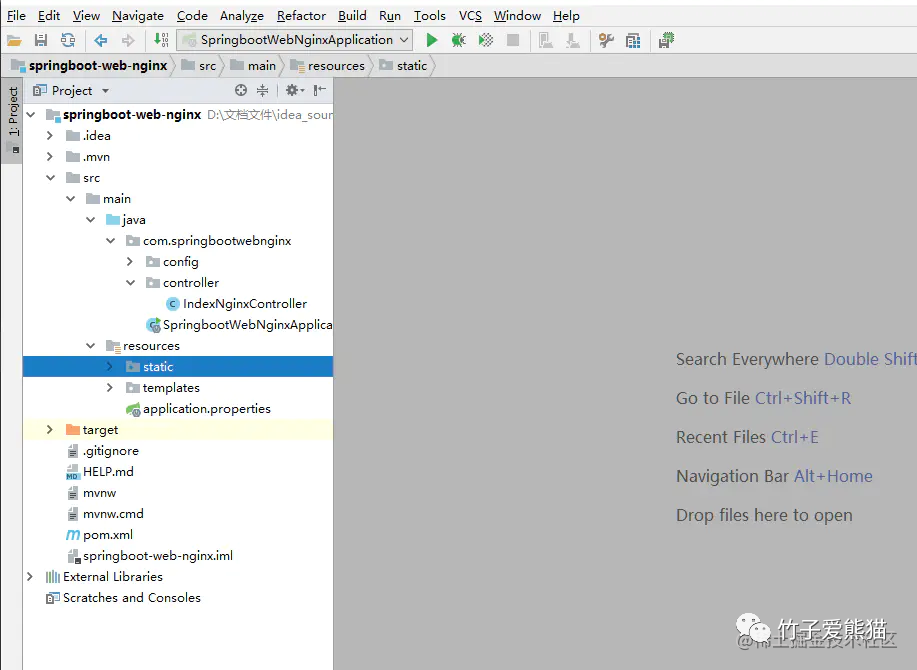917x670 pixels.
Task: Open the Help menu
Action: [x=566, y=16]
